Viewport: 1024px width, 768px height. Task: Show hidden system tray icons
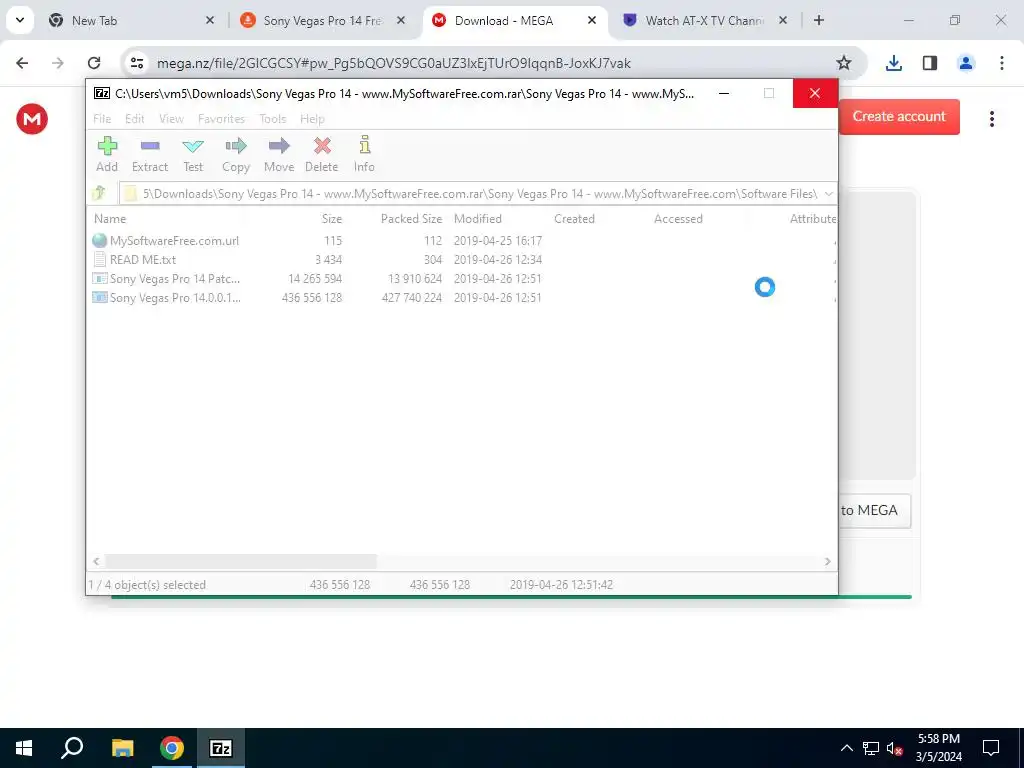click(846, 748)
